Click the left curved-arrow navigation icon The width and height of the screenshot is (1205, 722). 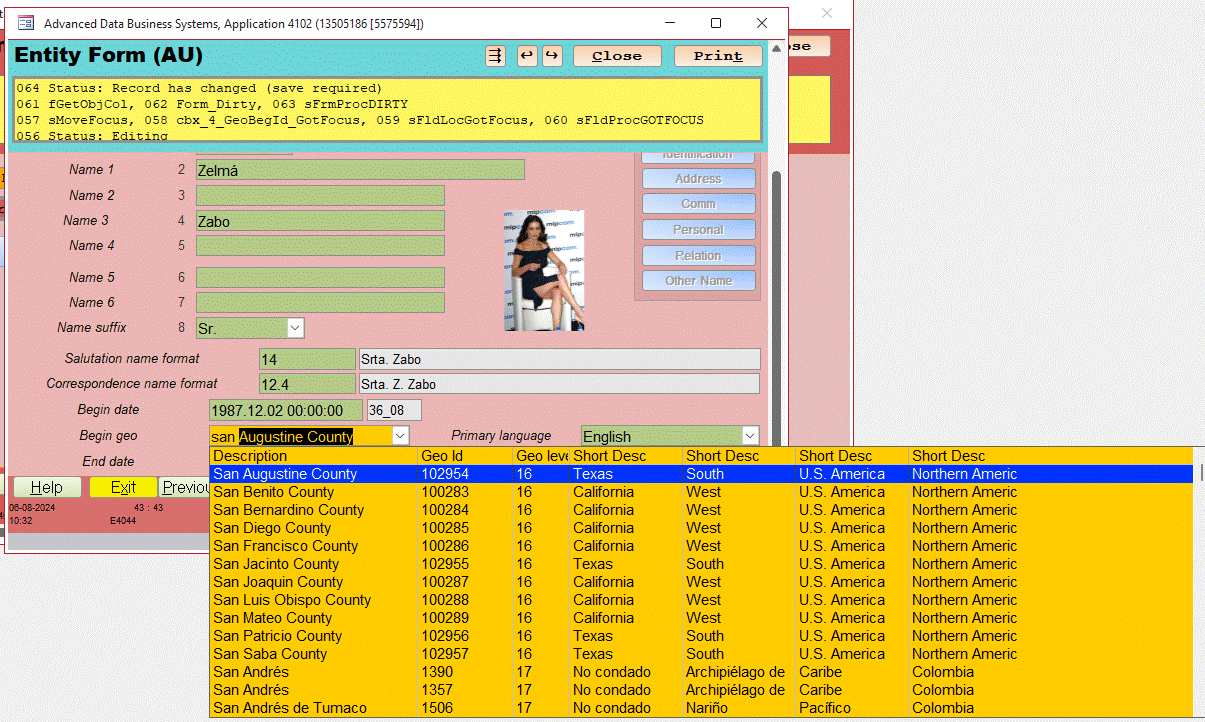click(527, 56)
